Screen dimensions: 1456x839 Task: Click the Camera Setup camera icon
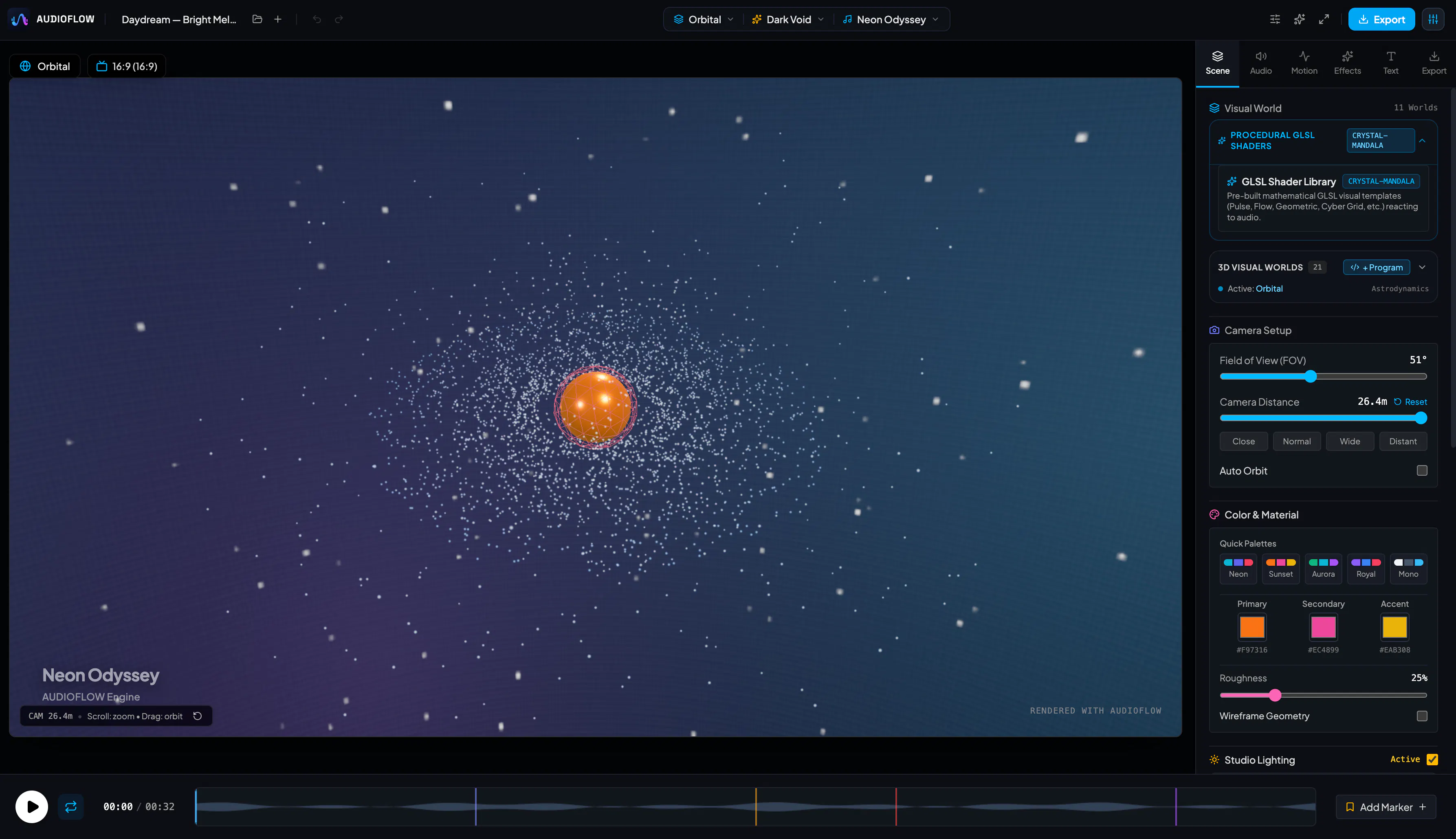tap(1214, 330)
